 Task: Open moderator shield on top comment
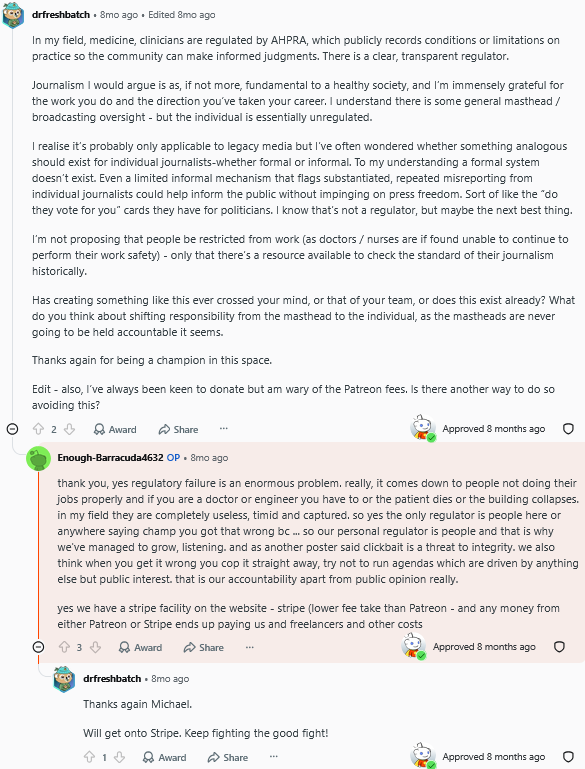coord(568,429)
